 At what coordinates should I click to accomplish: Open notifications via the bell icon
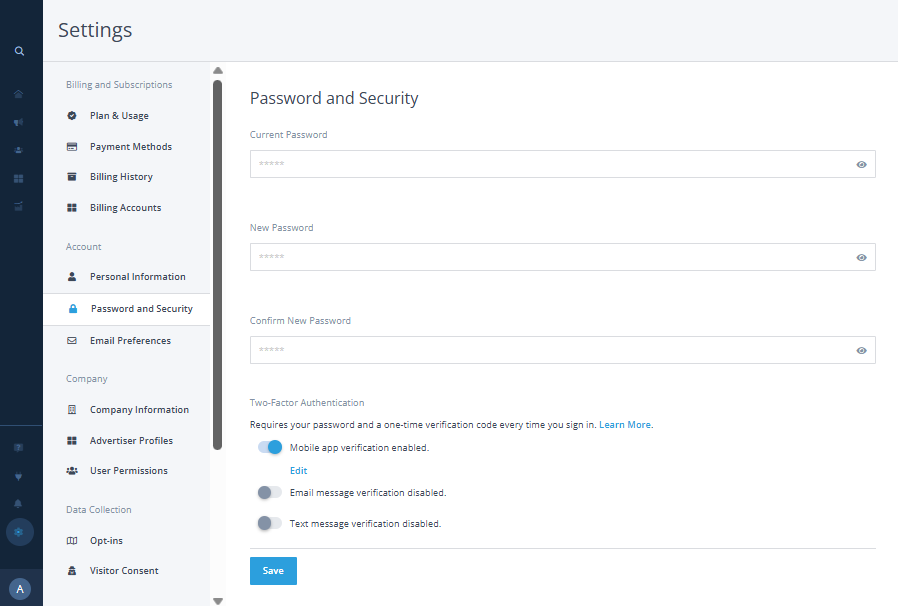[18, 504]
